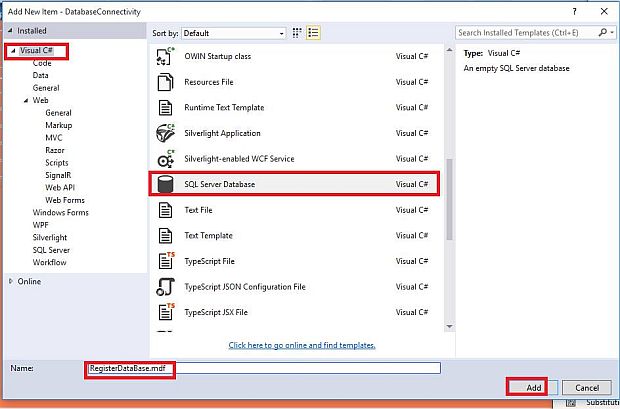Click the OWIN Startup class icon
620x409 pixels.
click(x=165, y=56)
